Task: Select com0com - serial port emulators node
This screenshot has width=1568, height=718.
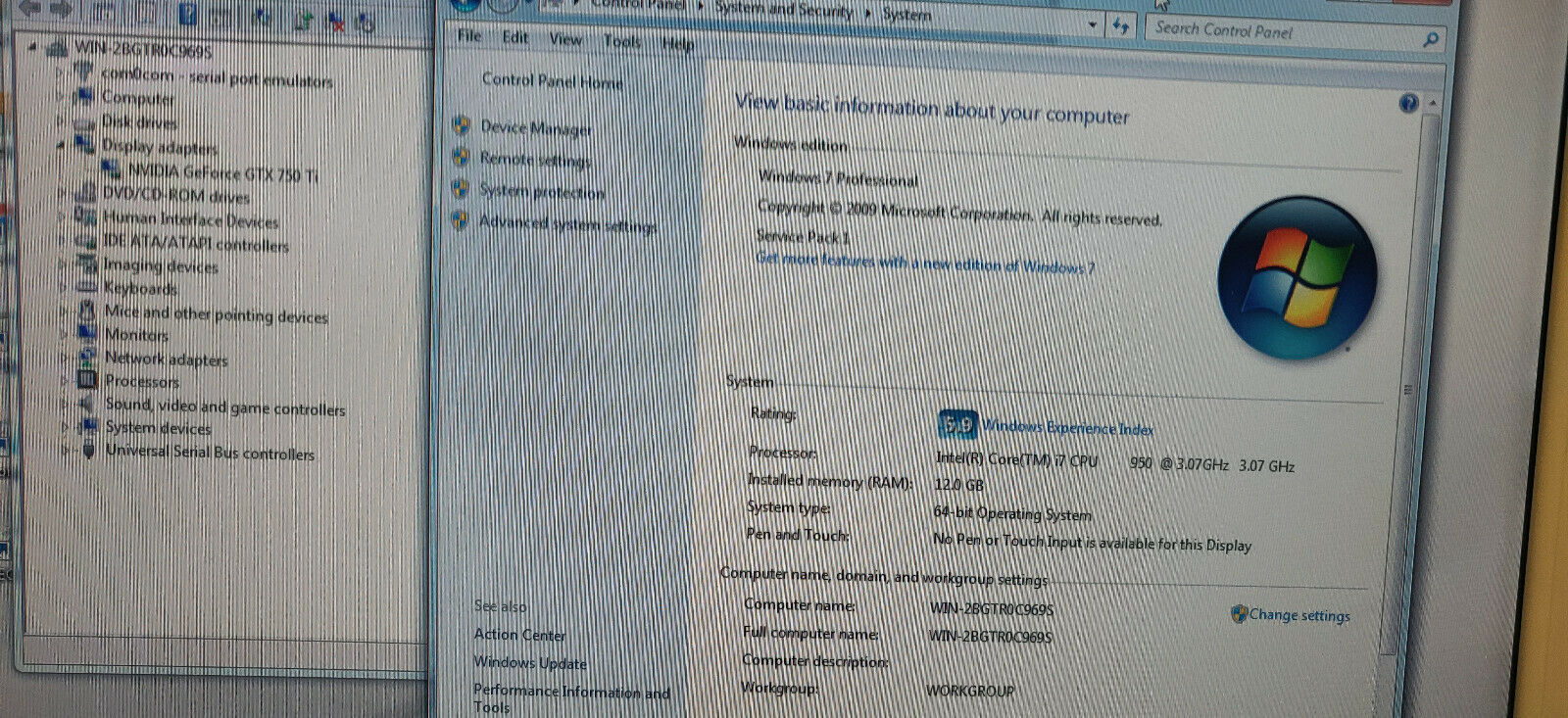Action: [x=217, y=76]
